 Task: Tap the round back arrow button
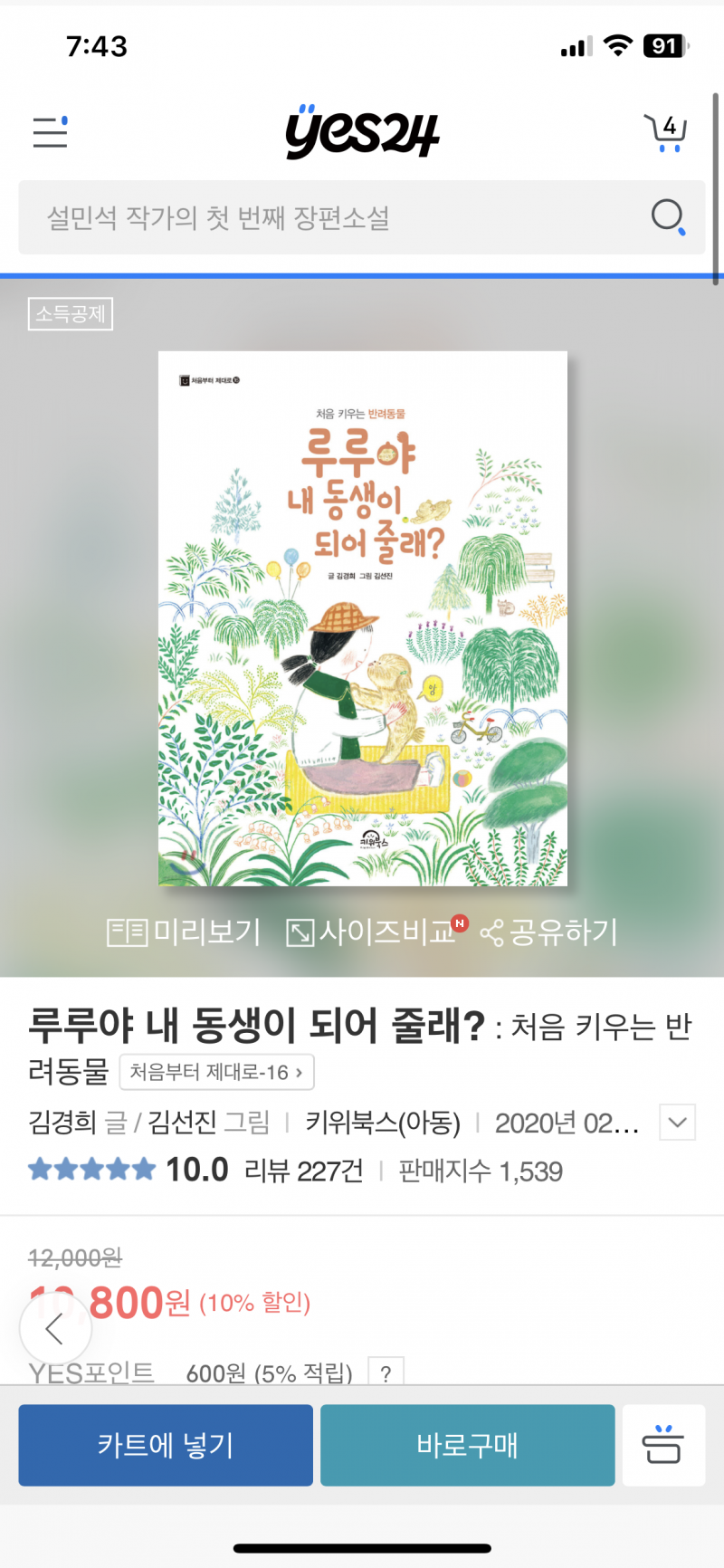point(54,1329)
